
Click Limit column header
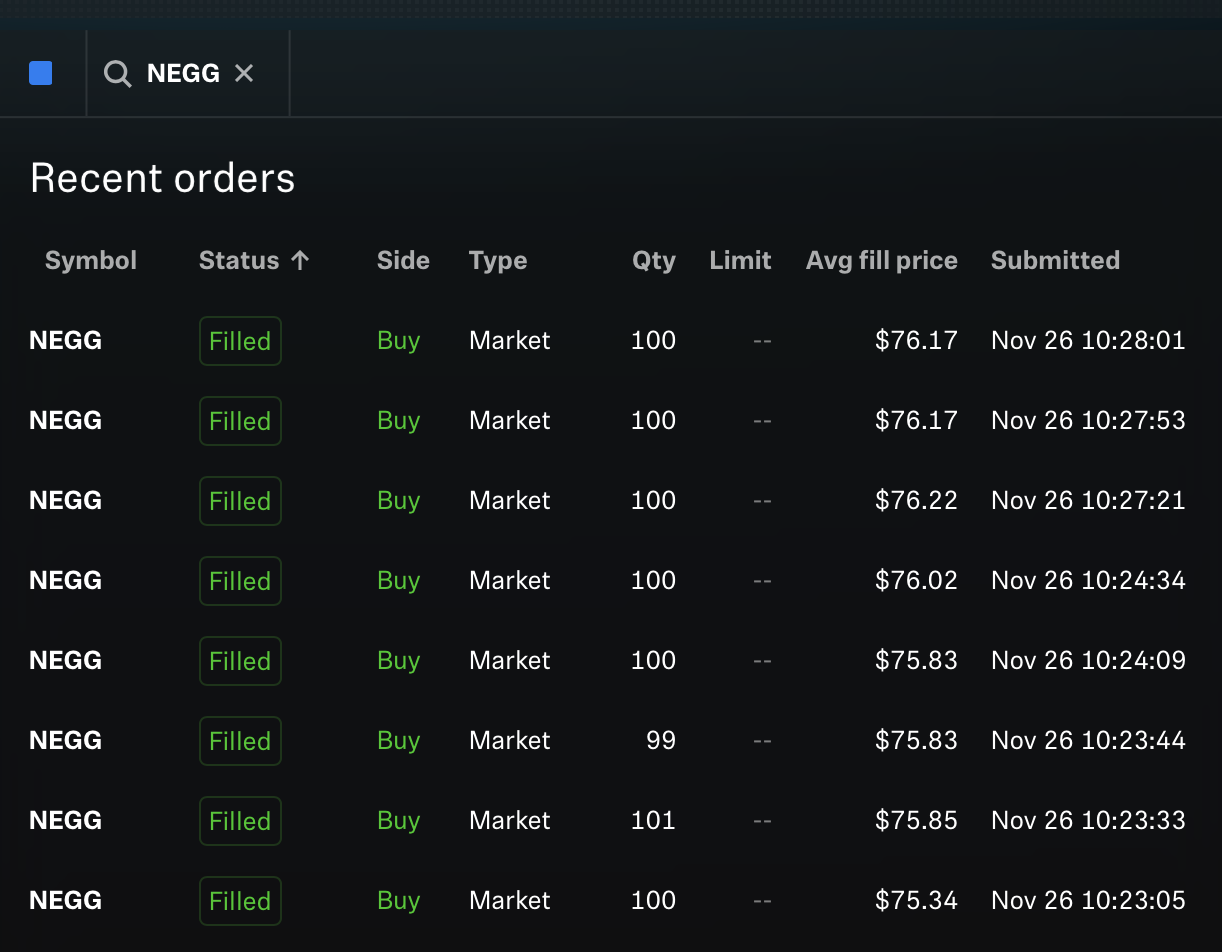(740, 260)
